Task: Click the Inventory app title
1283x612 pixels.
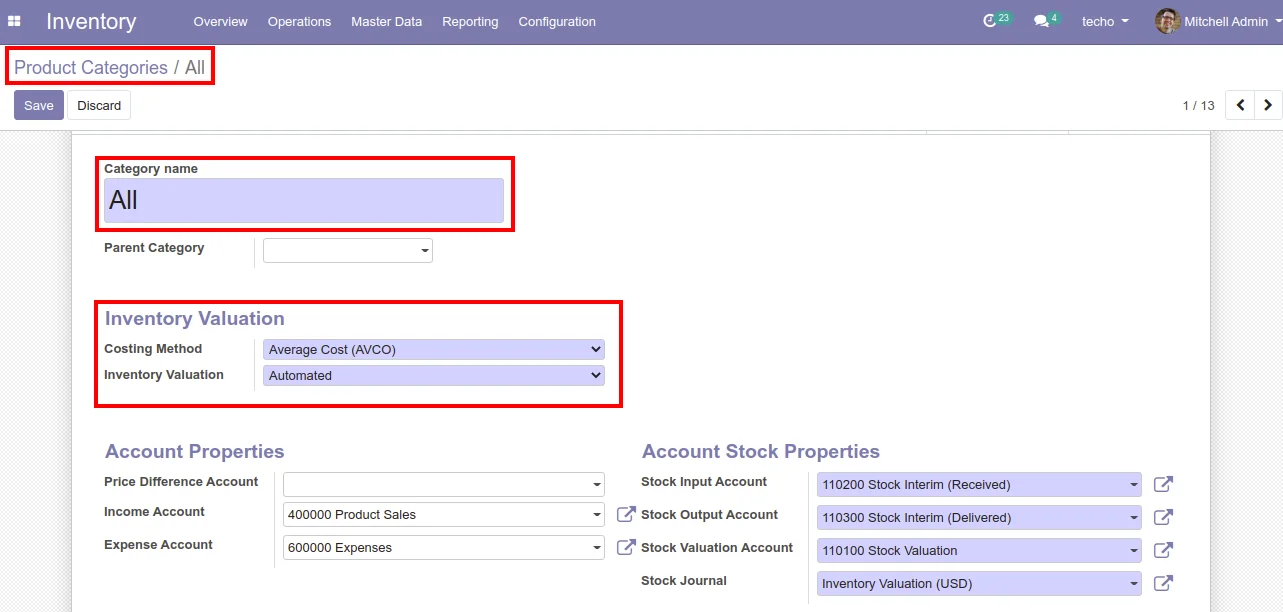Action: (91, 21)
